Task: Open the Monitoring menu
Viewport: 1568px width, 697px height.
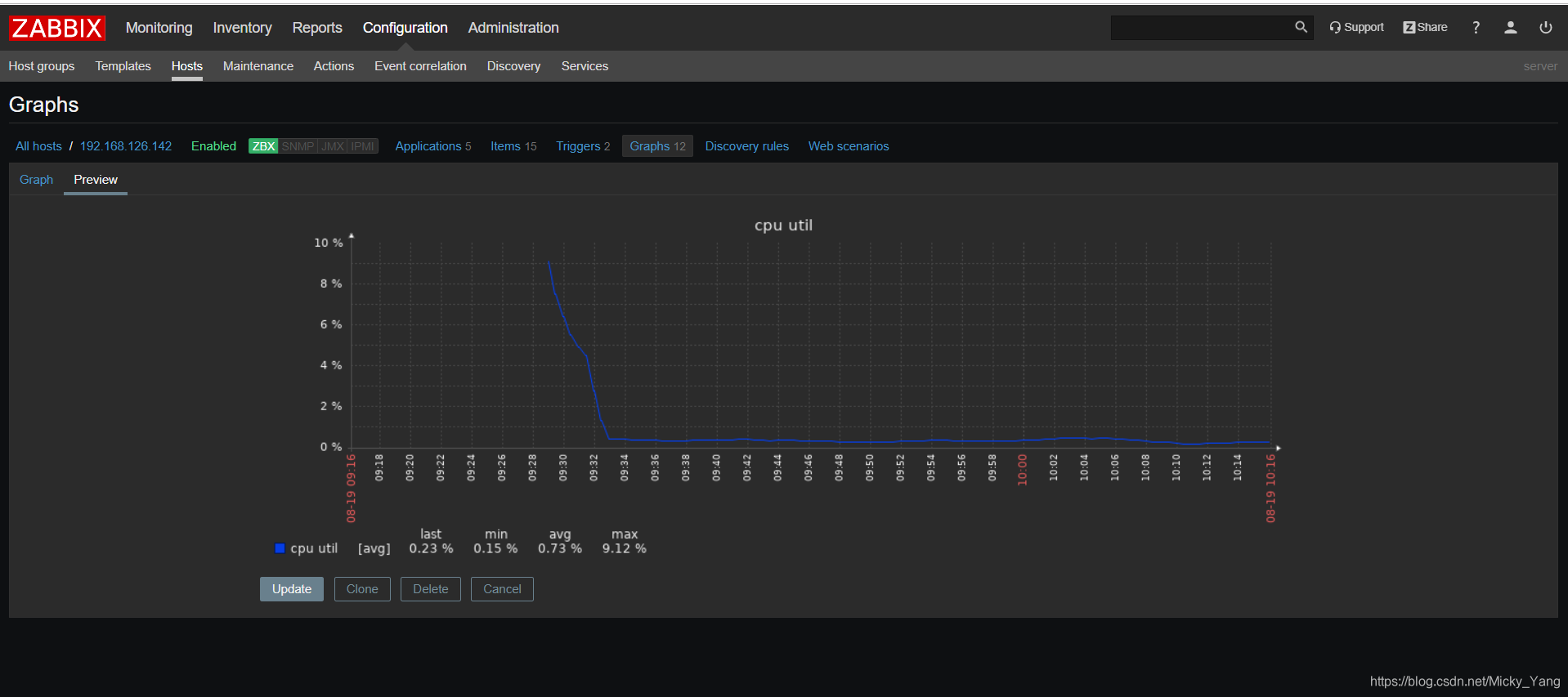Action: 159,28
